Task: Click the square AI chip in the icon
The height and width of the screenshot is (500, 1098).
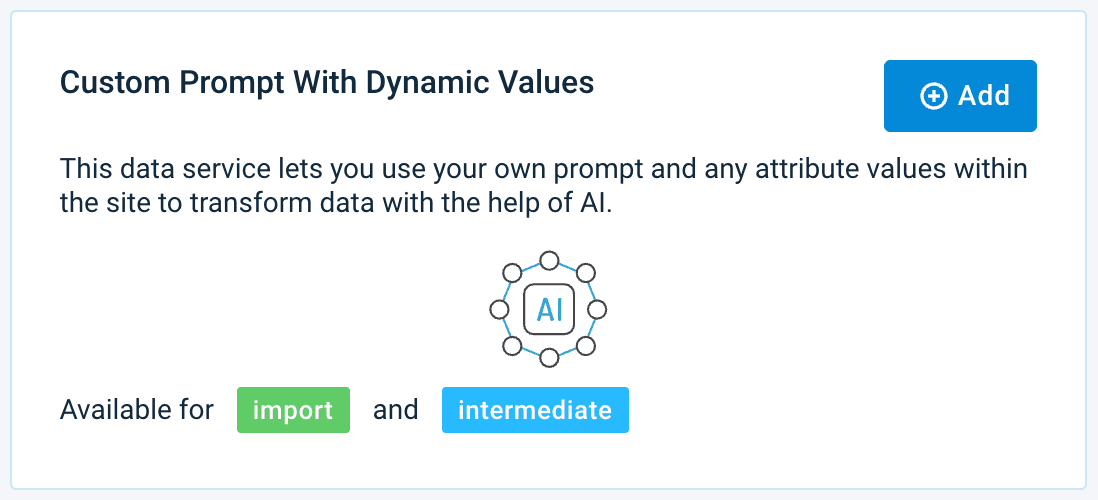Action: pos(549,309)
